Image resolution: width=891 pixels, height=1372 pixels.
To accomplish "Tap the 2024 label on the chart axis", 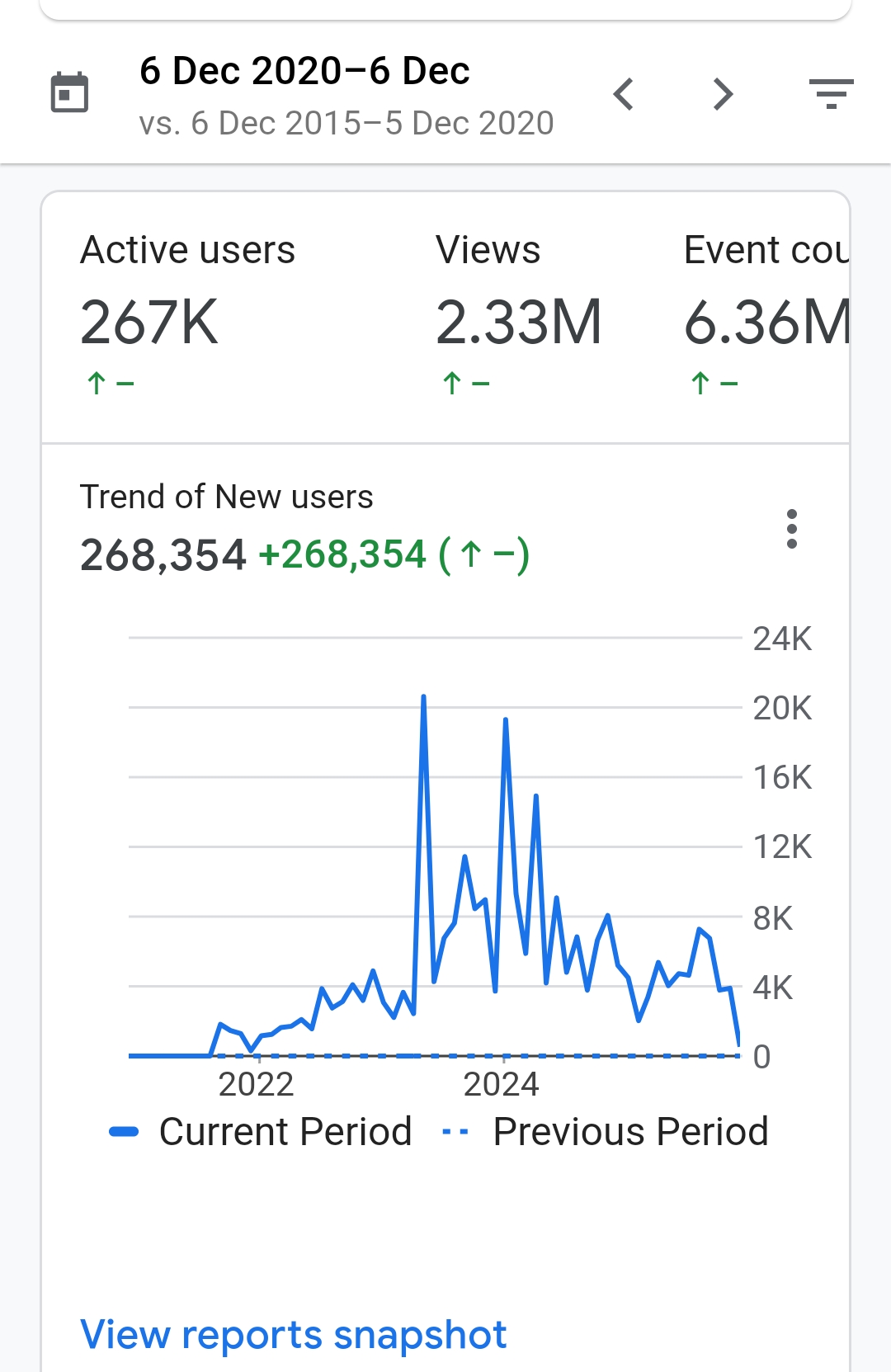I will point(501,1084).
